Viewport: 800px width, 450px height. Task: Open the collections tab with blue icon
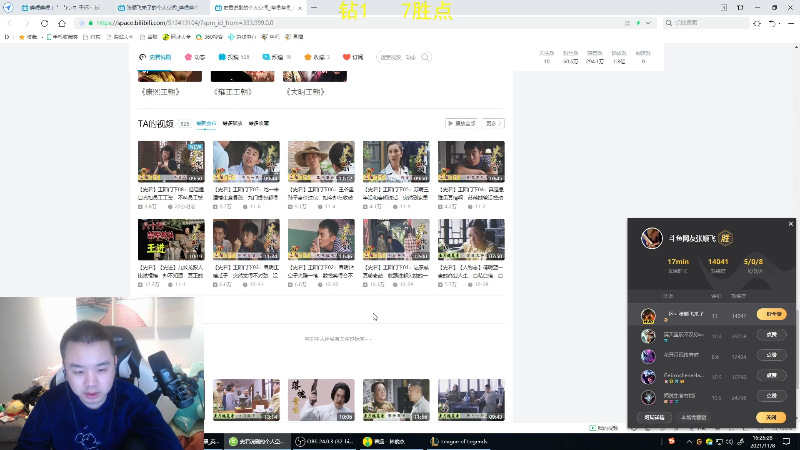(277, 57)
